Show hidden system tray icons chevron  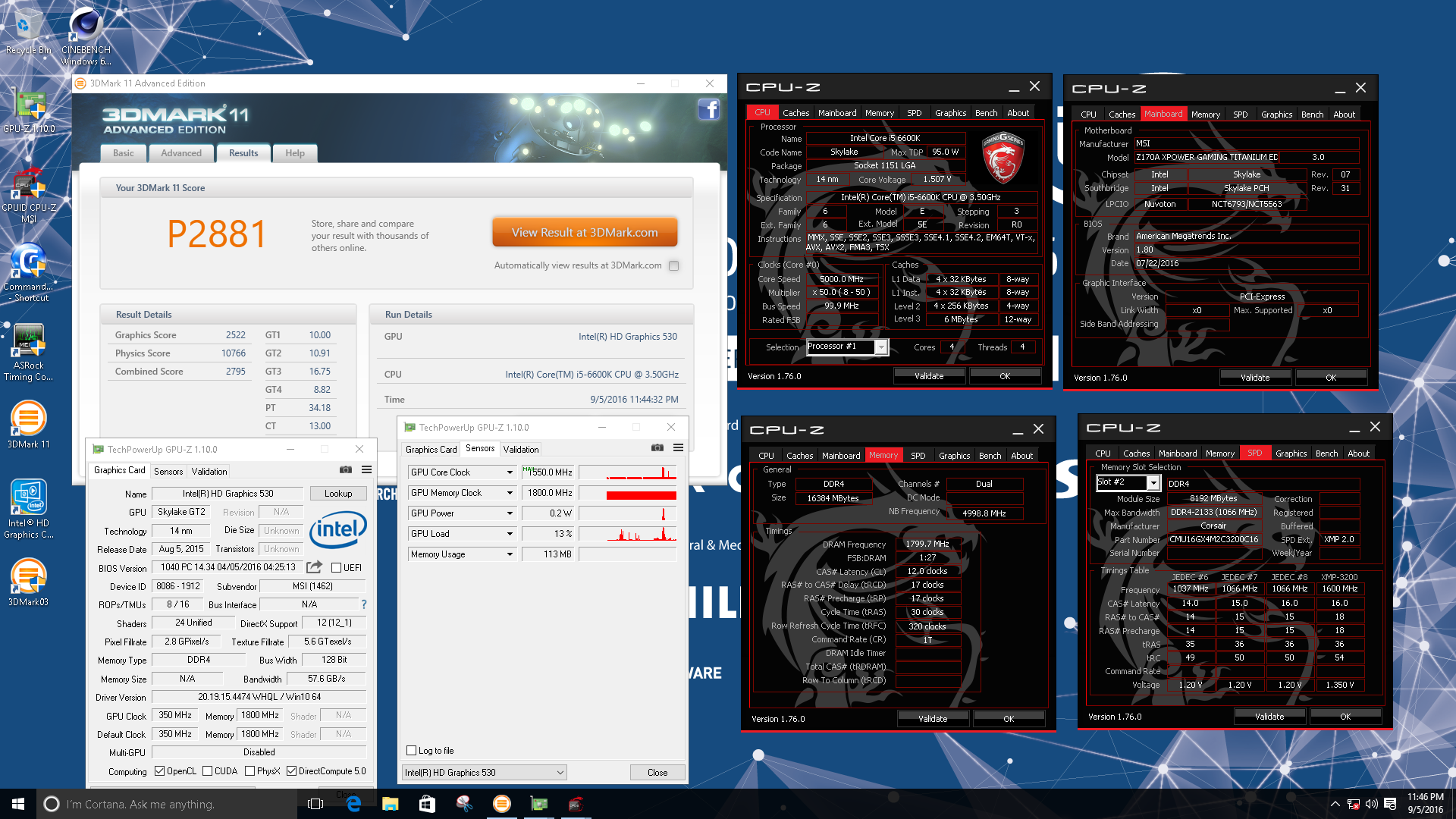click(1335, 804)
